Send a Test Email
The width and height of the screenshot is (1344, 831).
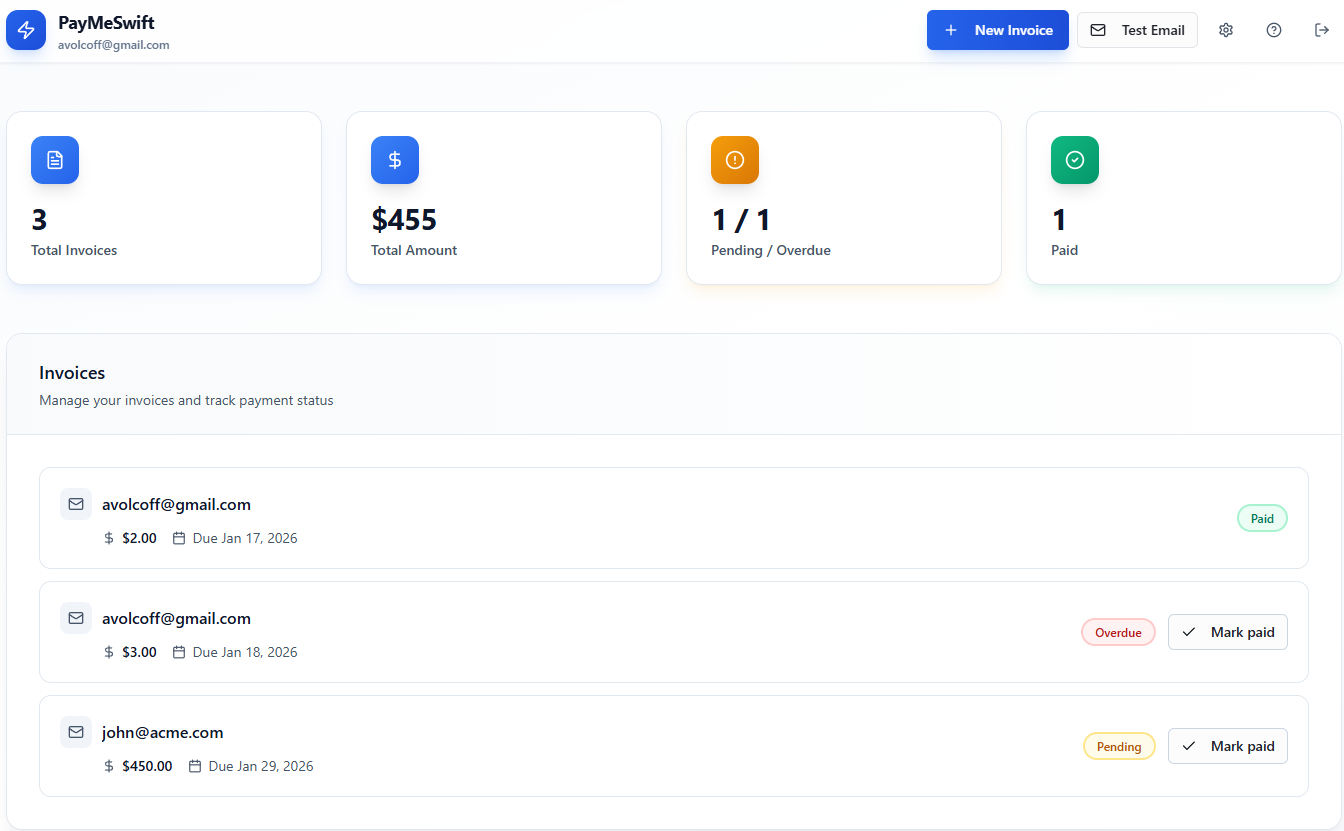pos(1137,30)
